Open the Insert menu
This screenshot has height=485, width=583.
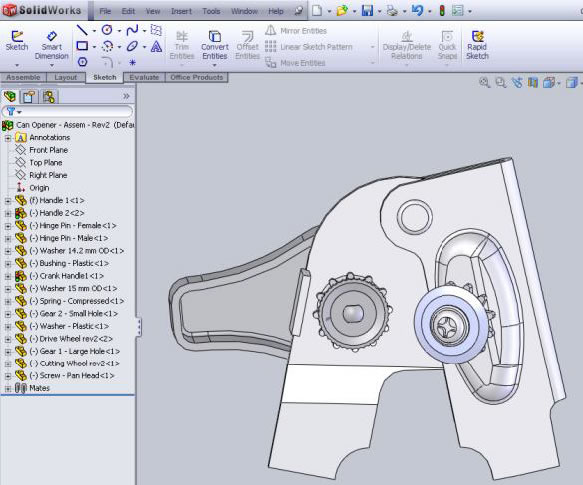181,11
